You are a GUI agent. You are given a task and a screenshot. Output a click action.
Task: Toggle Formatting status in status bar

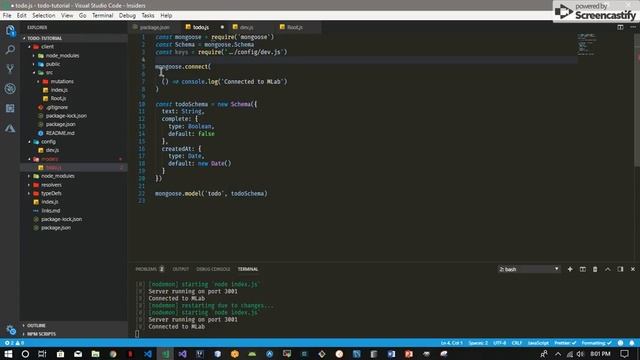pyautogui.click(x=596, y=343)
